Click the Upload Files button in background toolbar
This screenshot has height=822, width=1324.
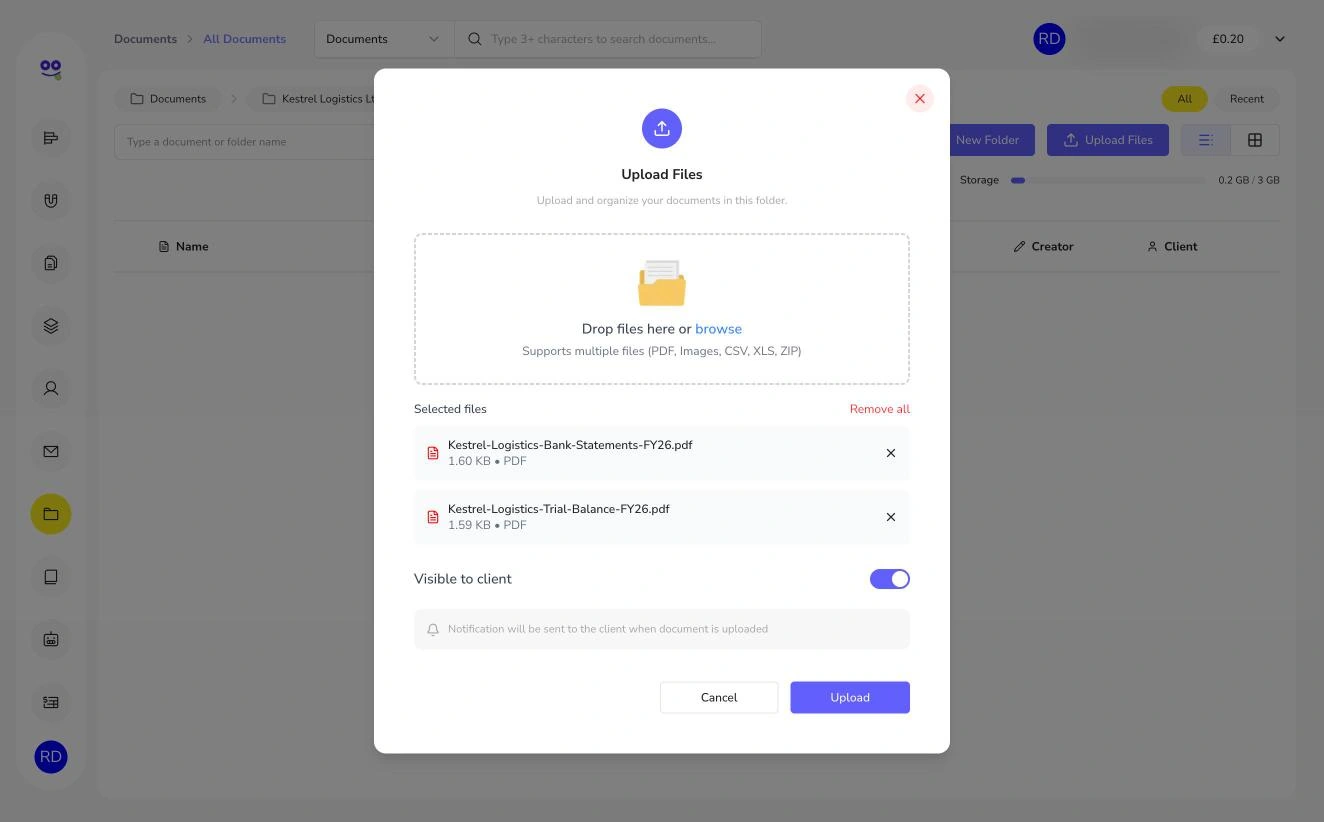pos(1108,140)
